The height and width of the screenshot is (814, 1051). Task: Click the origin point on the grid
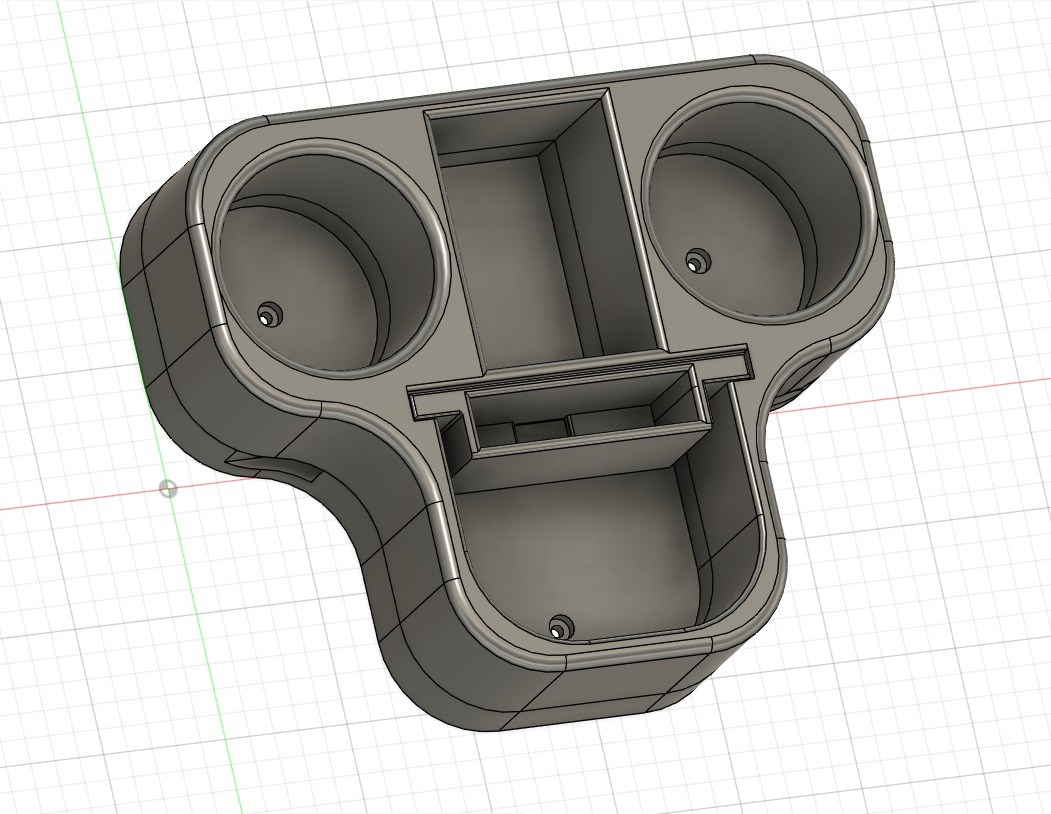(x=168, y=488)
